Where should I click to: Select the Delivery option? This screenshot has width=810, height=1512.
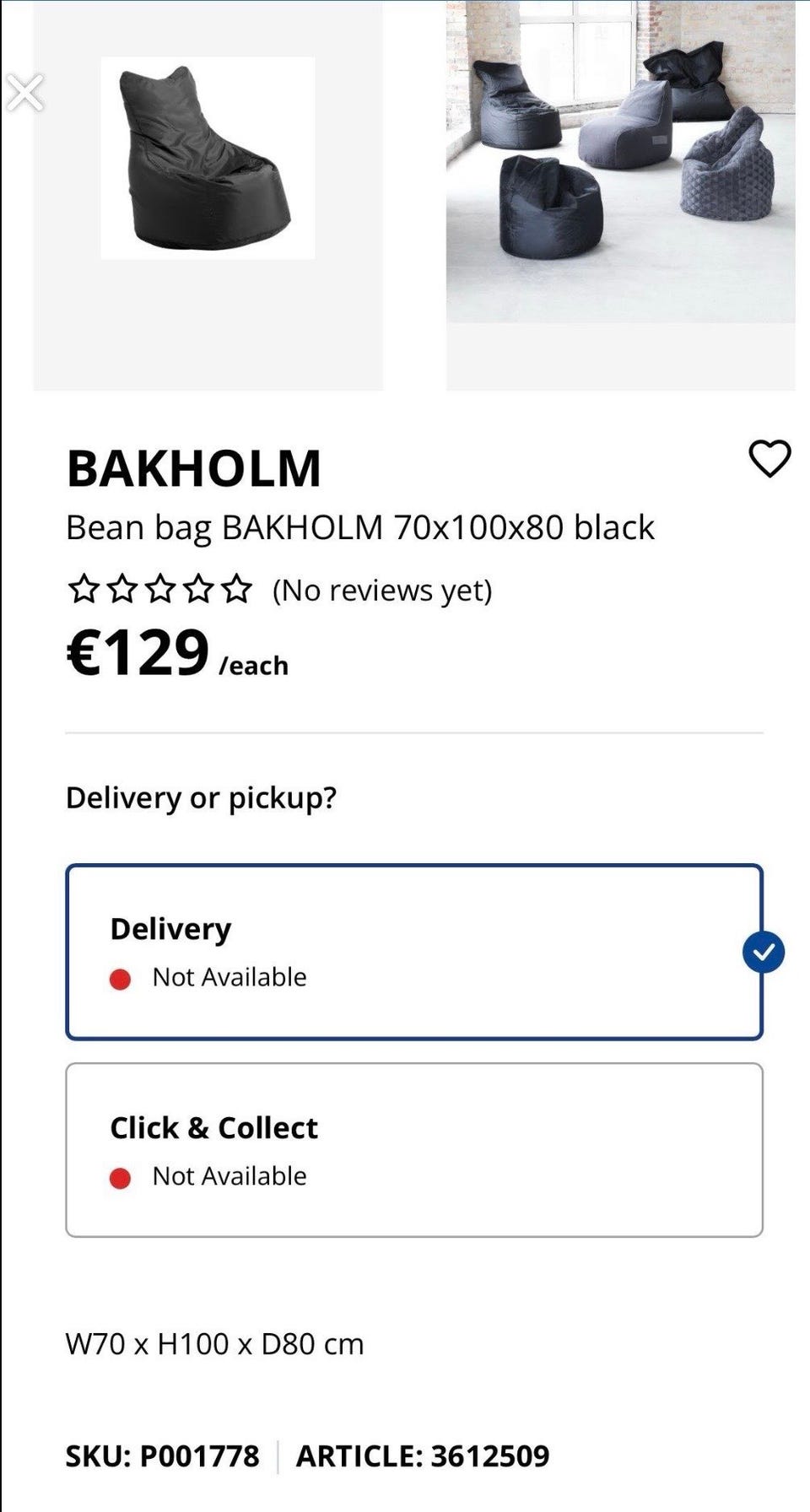tap(413, 952)
